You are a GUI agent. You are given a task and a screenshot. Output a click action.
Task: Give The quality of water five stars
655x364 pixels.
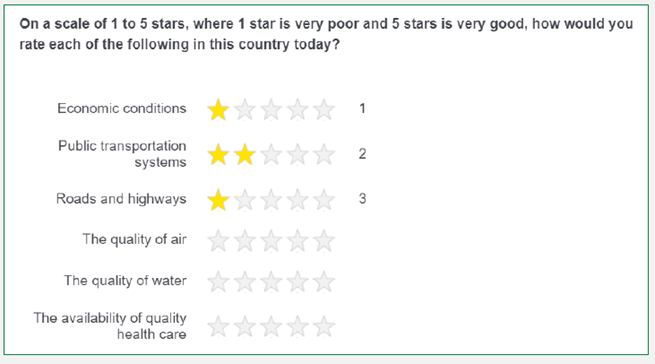coord(324,282)
